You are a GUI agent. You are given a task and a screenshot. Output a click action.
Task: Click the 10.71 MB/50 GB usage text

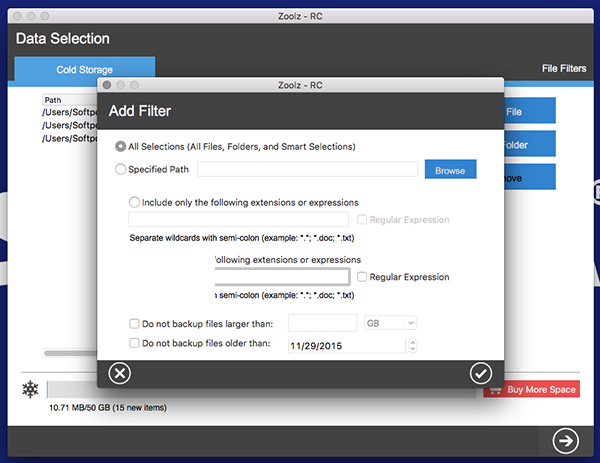click(108, 408)
